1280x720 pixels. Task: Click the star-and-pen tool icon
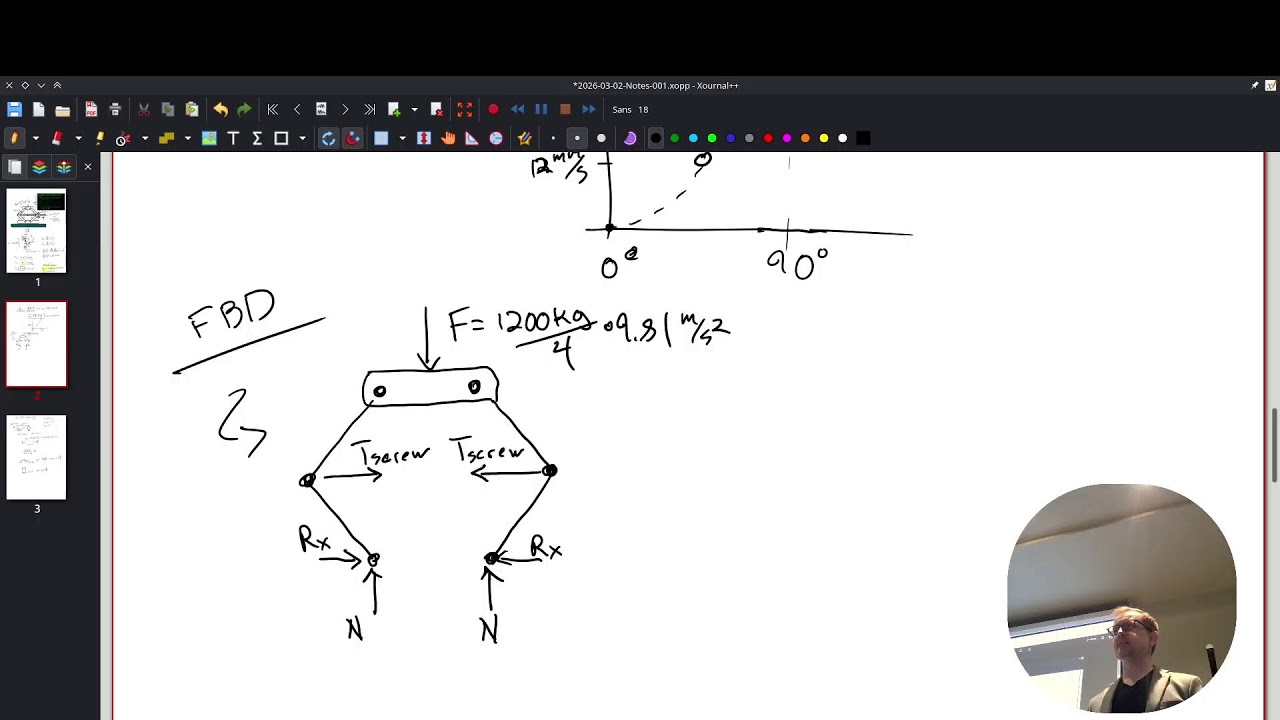524,138
